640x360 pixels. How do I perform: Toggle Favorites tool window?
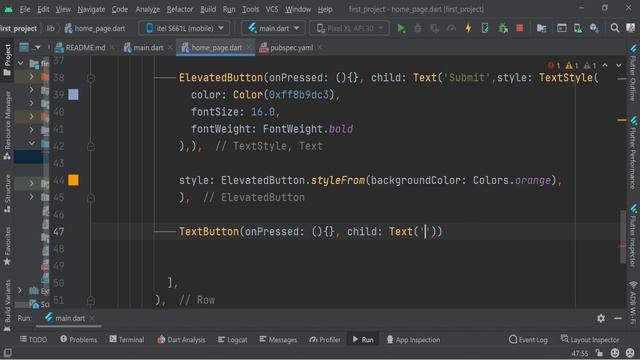click(7, 246)
